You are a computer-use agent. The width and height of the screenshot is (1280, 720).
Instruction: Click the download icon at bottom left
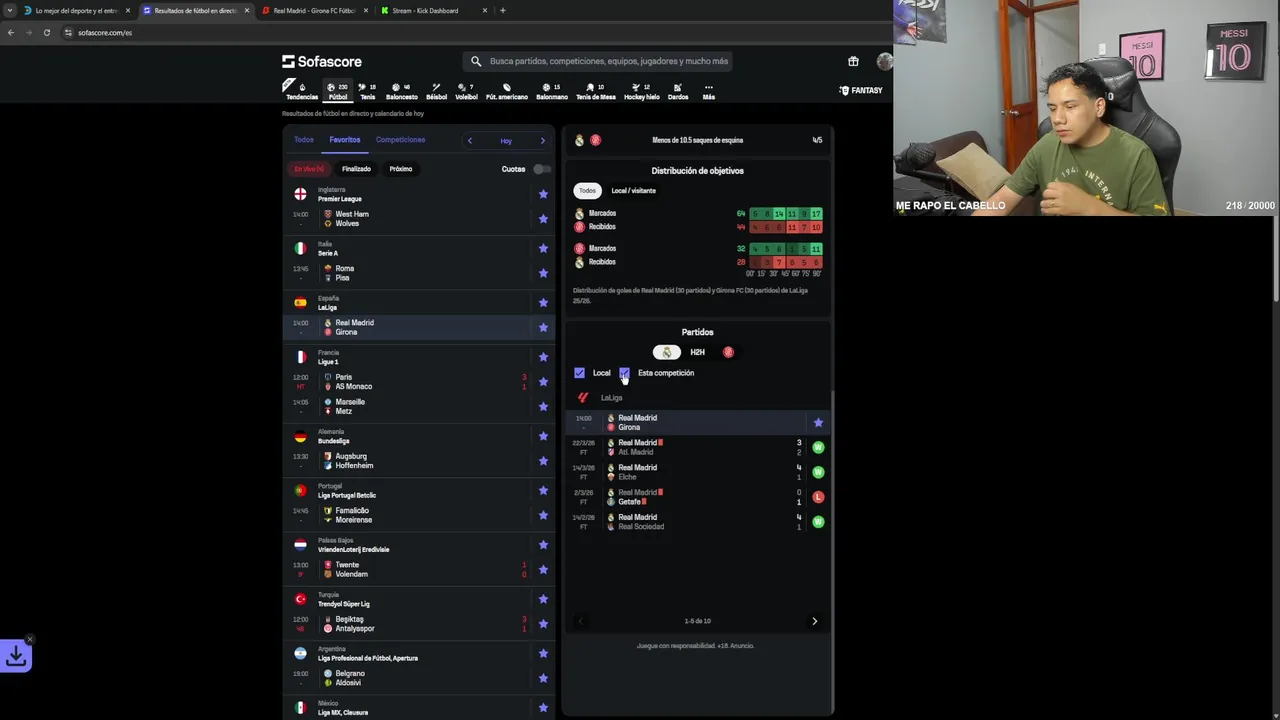pyautogui.click(x=16, y=656)
